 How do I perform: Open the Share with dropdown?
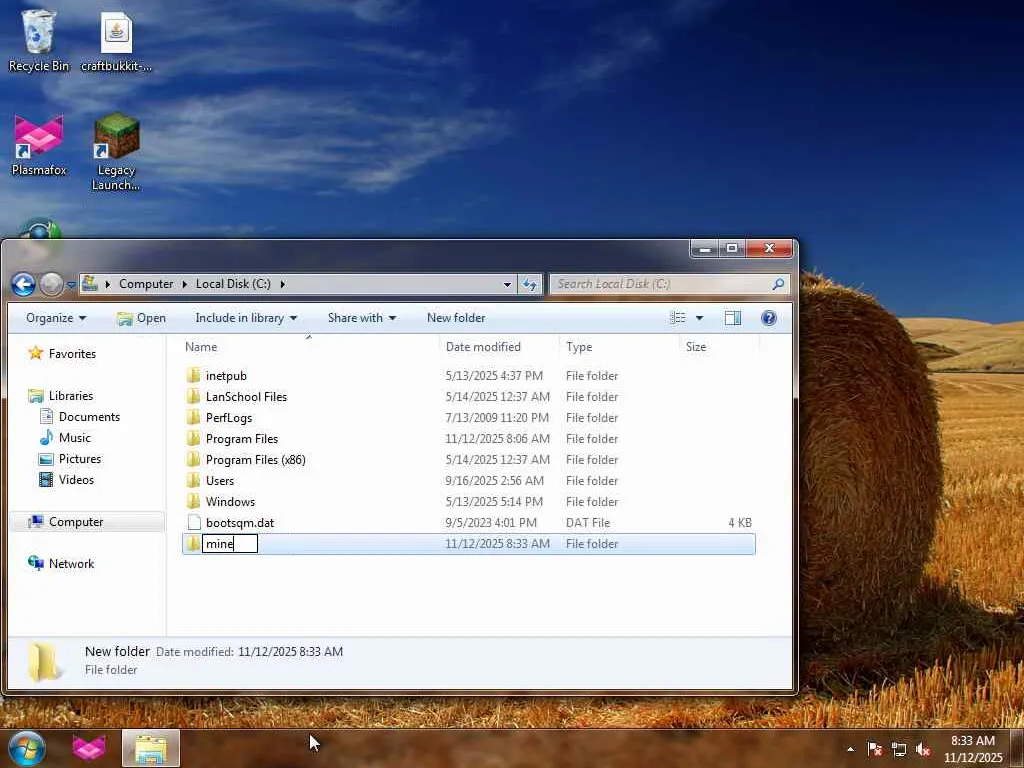362,318
